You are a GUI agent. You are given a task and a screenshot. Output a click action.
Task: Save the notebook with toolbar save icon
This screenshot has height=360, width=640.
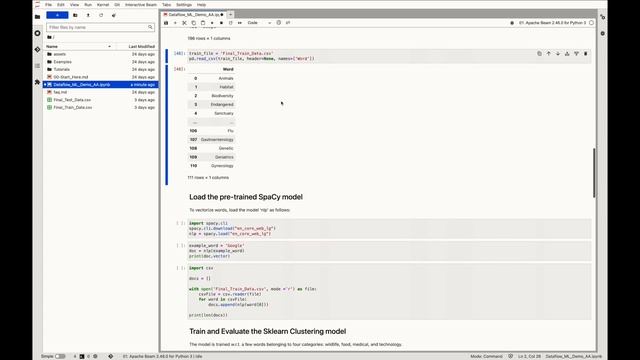[x=166, y=23]
